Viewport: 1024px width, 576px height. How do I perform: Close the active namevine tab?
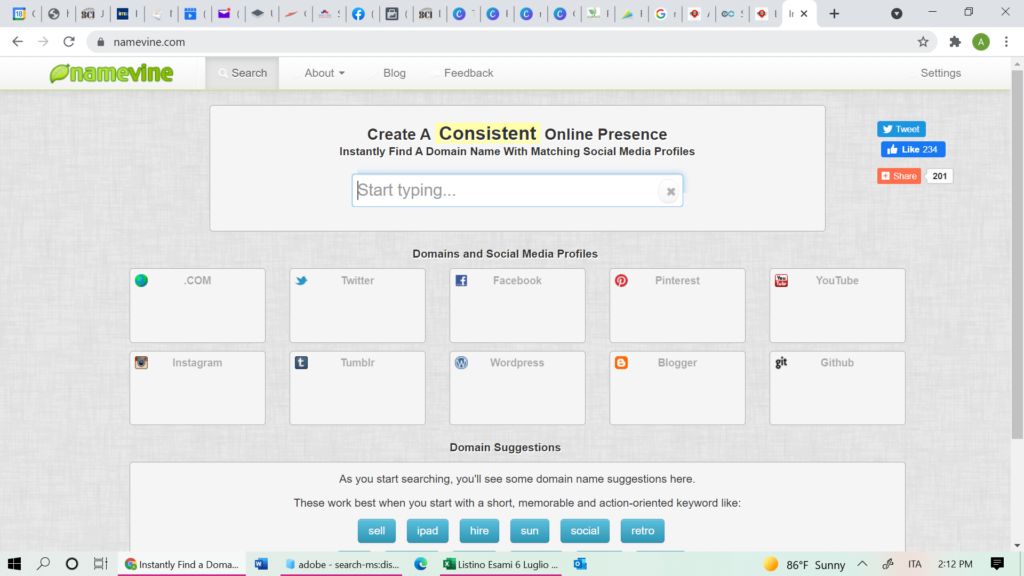804,14
